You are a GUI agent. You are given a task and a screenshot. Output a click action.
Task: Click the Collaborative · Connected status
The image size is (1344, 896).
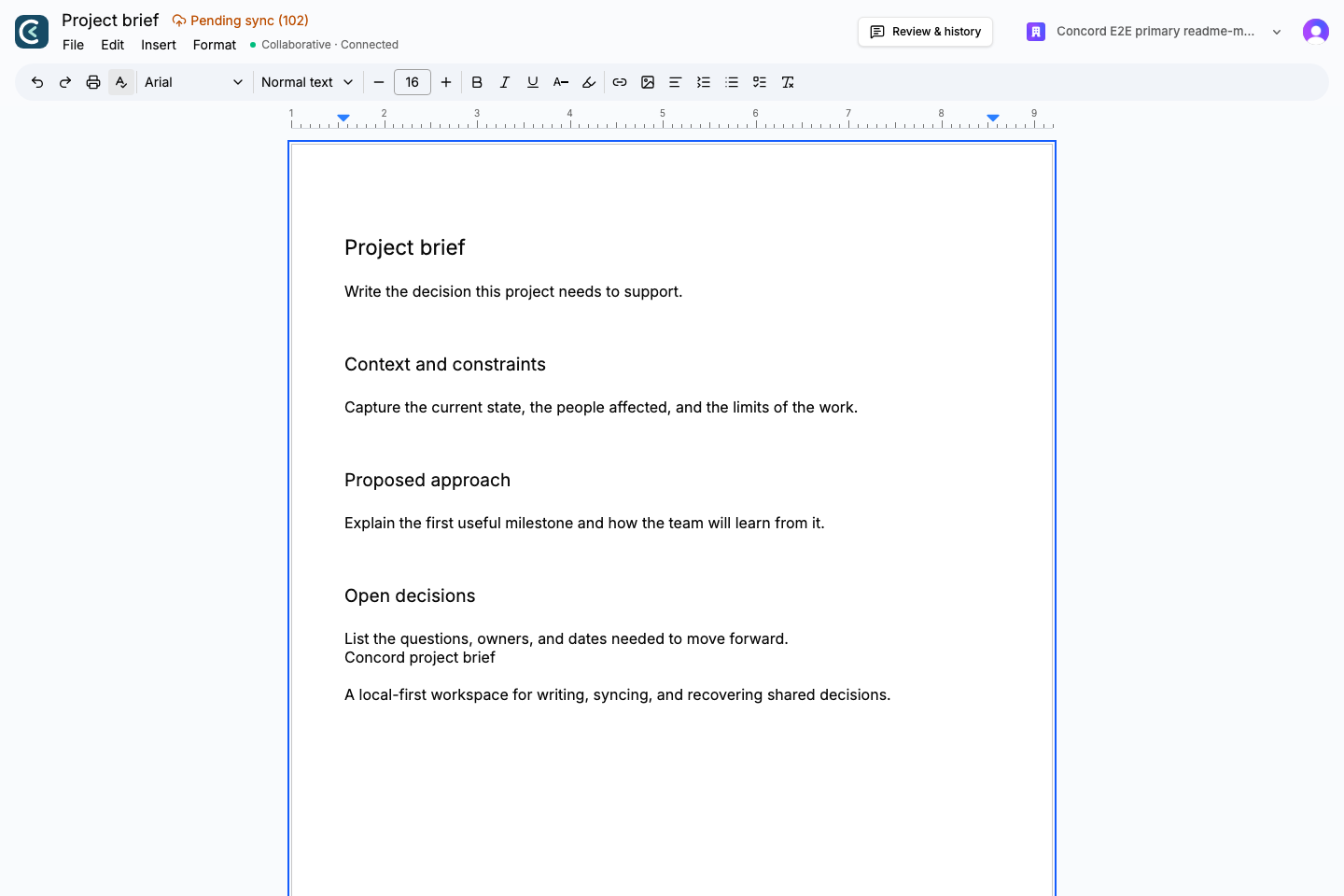point(324,45)
